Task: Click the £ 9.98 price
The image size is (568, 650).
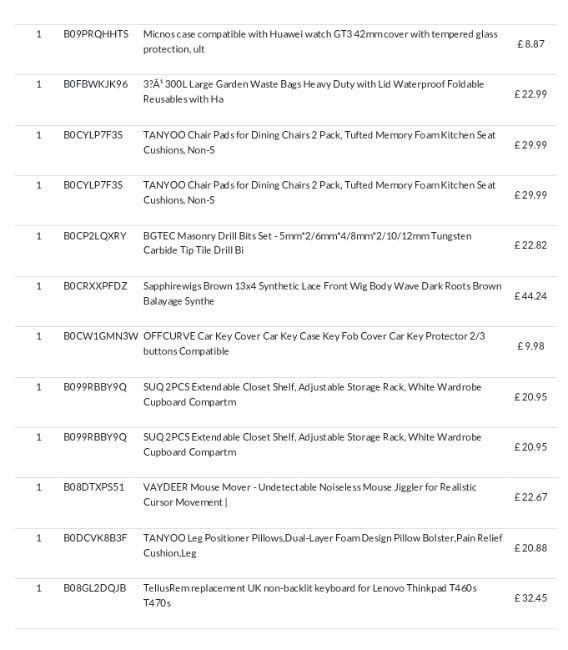Action: (531, 346)
